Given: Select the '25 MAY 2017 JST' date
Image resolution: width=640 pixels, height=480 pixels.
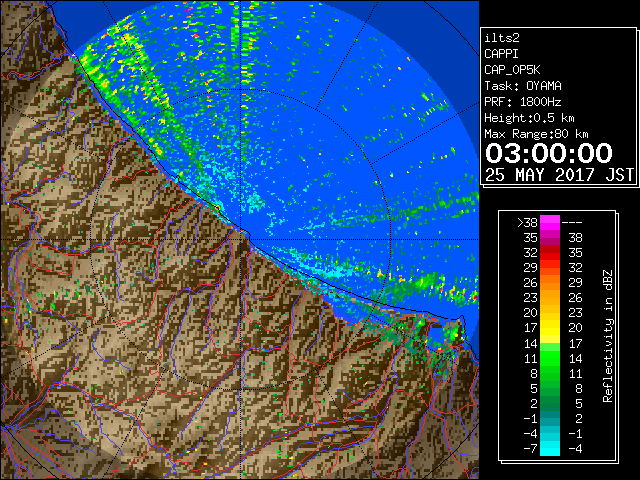Looking at the screenshot, I should point(560,175).
